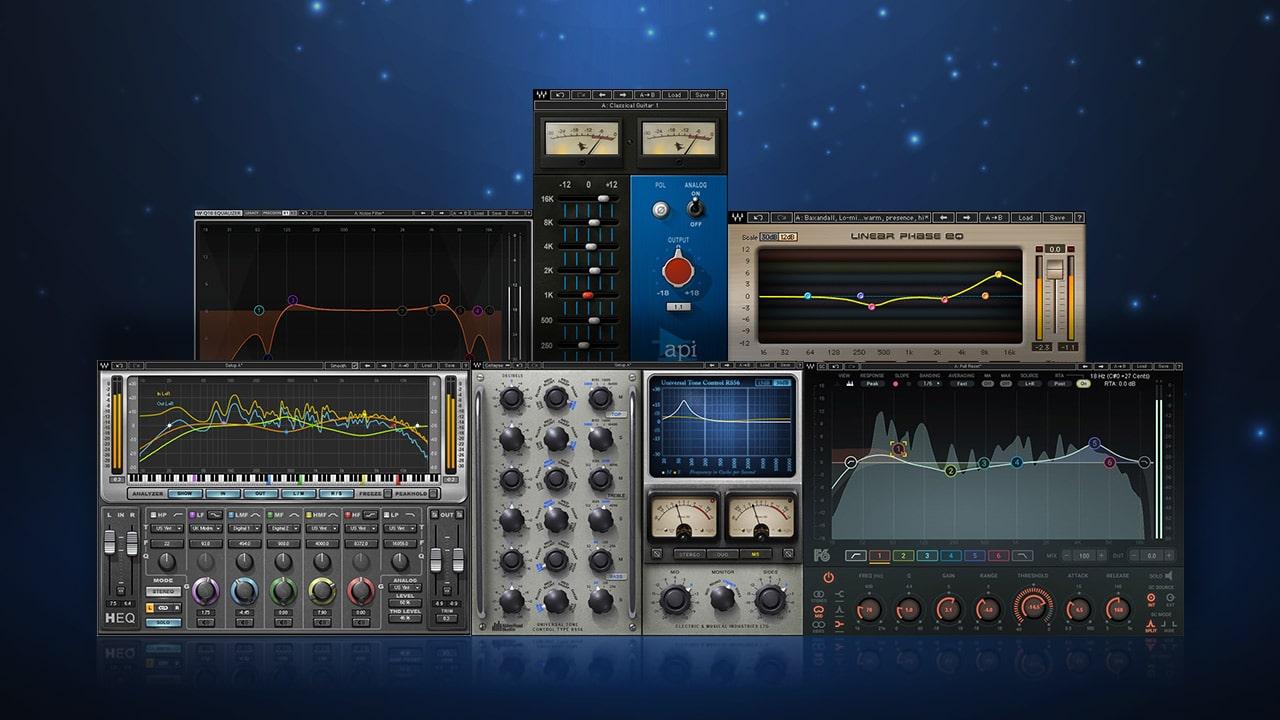The width and height of the screenshot is (1280, 720).
Task: Click Load in API EQ toolbar
Action: [676, 95]
